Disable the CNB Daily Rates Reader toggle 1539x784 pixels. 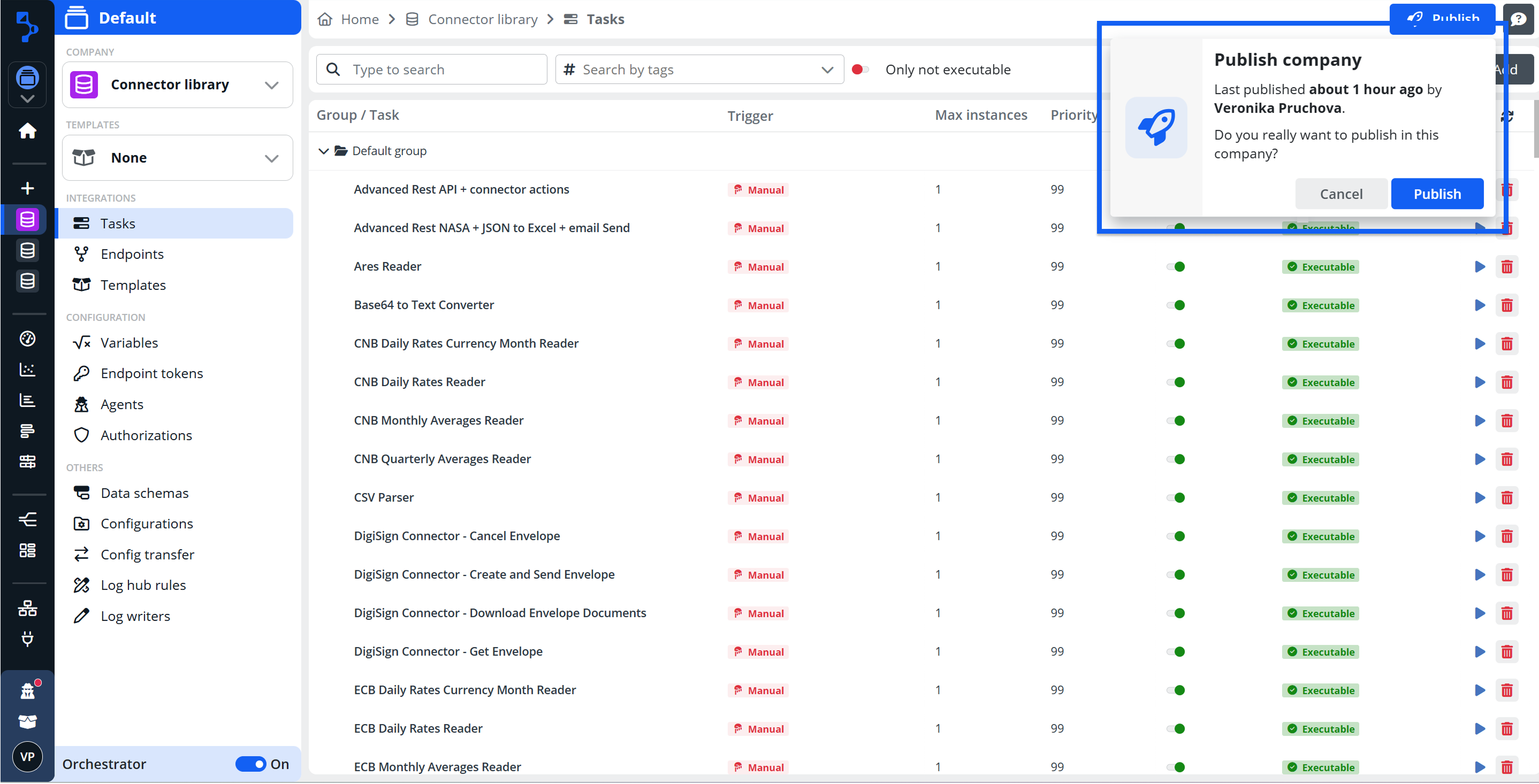(x=1176, y=382)
